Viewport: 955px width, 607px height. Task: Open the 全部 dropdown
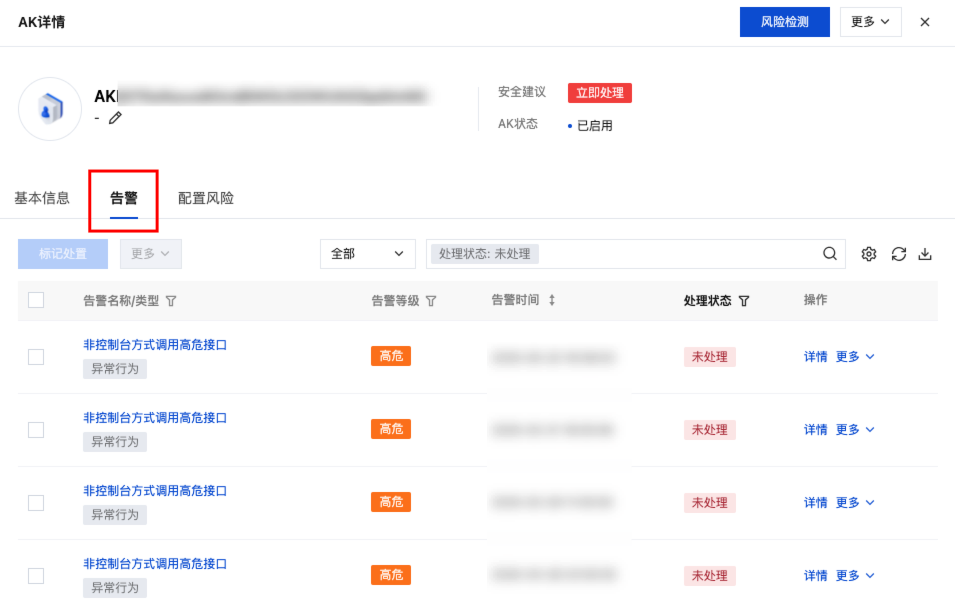367,254
